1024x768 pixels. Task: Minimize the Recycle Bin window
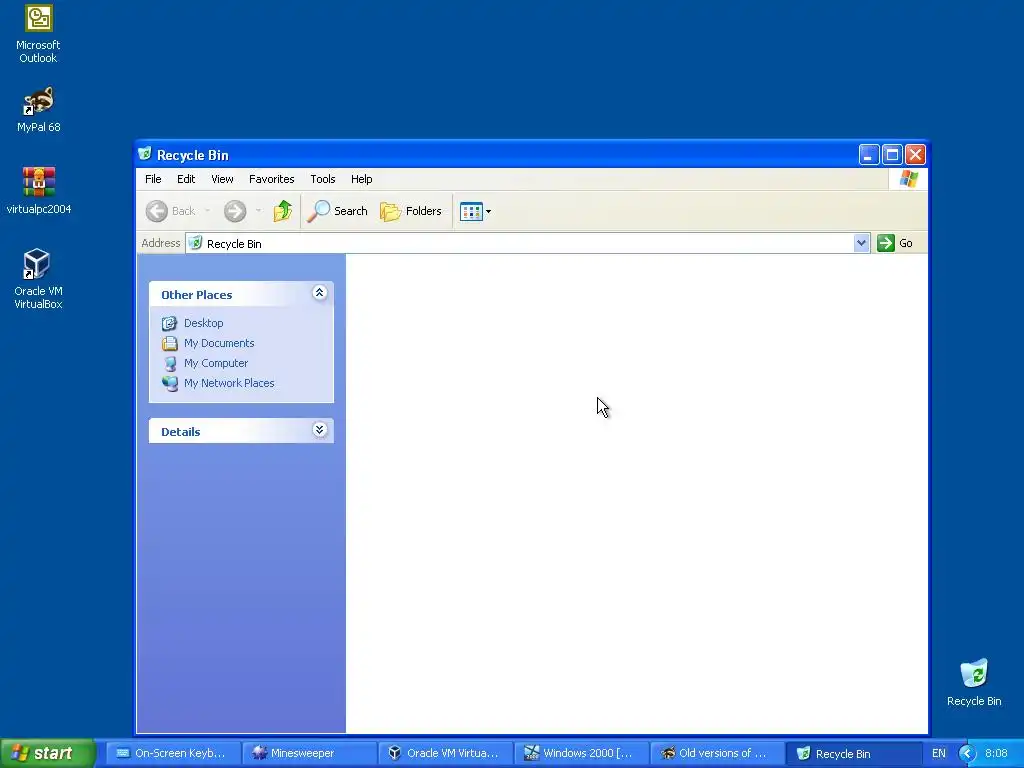(x=869, y=155)
